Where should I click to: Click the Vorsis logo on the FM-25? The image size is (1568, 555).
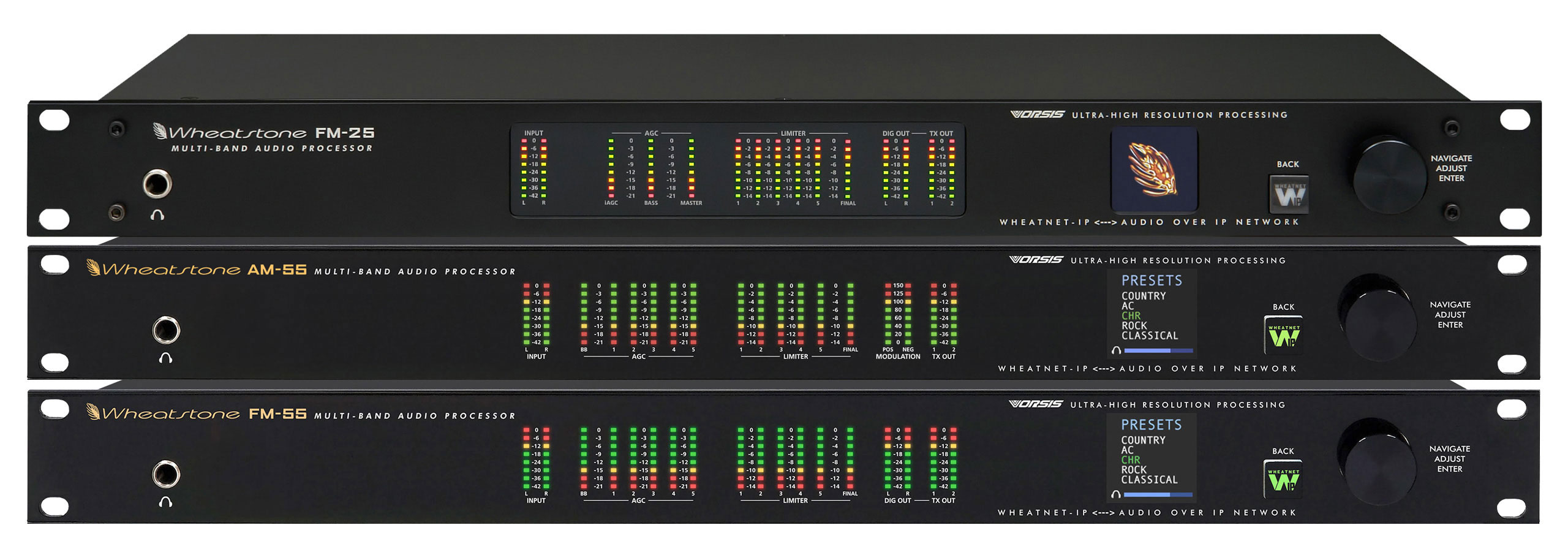1038,115
